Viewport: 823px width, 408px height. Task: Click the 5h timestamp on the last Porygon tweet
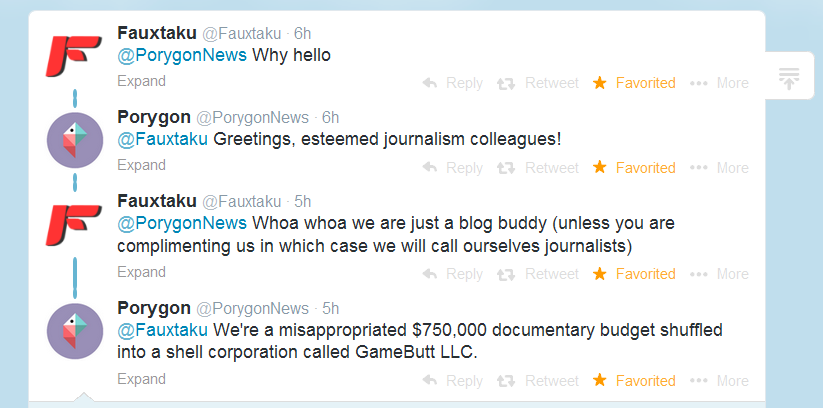[x=330, y=308]
